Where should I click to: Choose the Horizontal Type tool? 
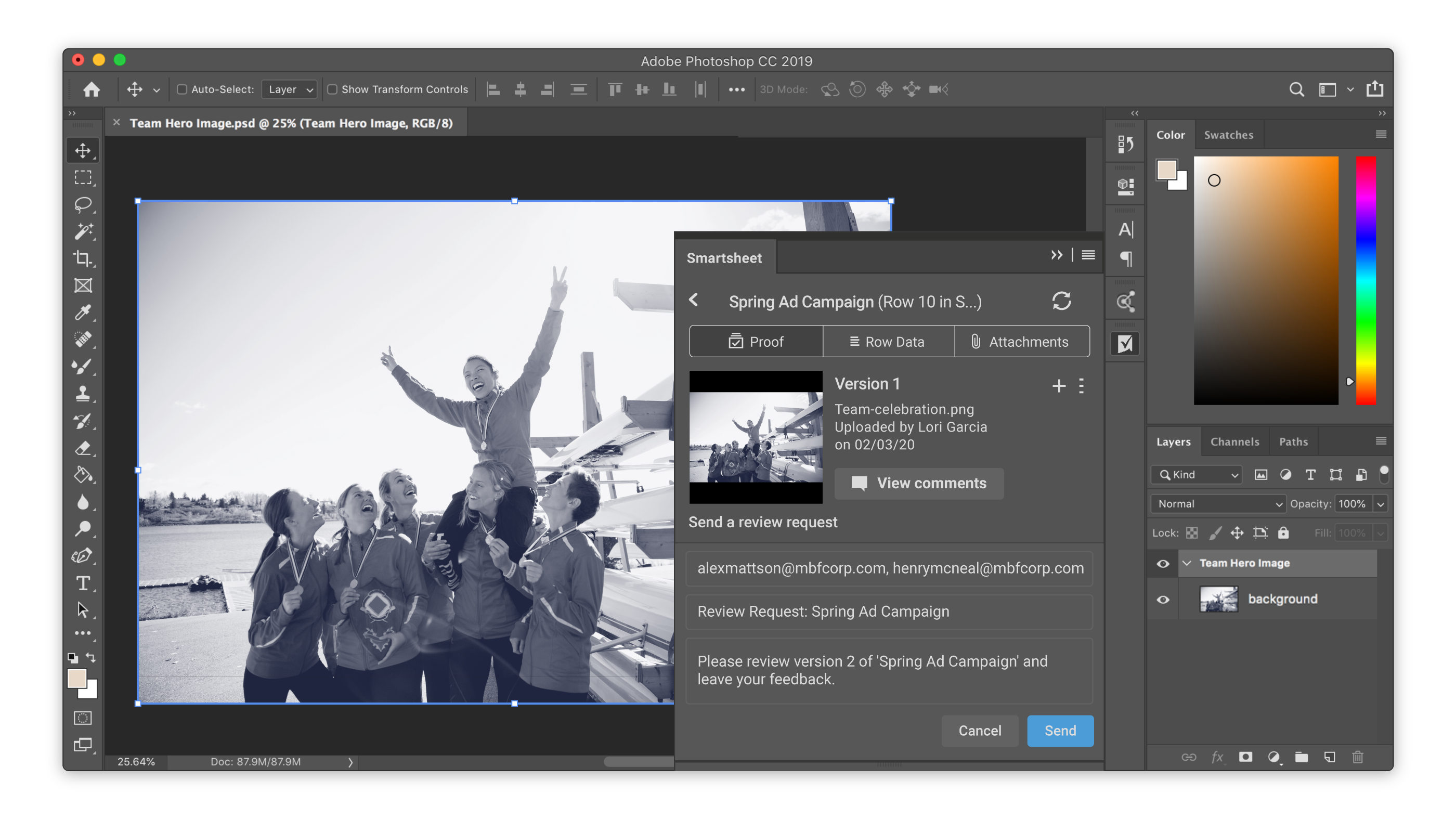[83, 583]
